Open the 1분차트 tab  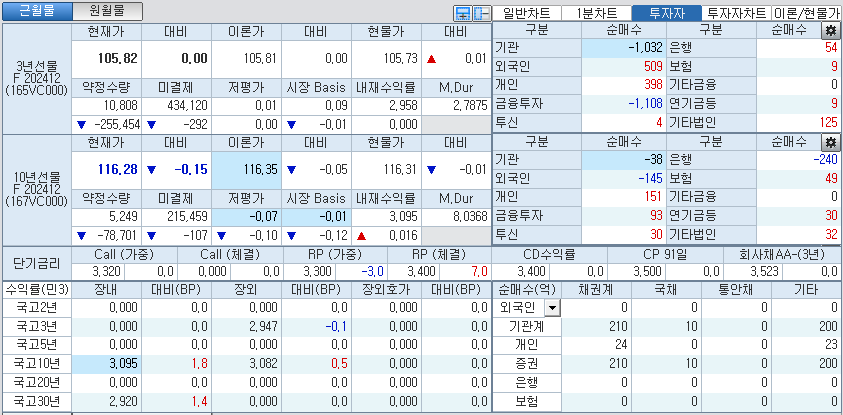596,13
